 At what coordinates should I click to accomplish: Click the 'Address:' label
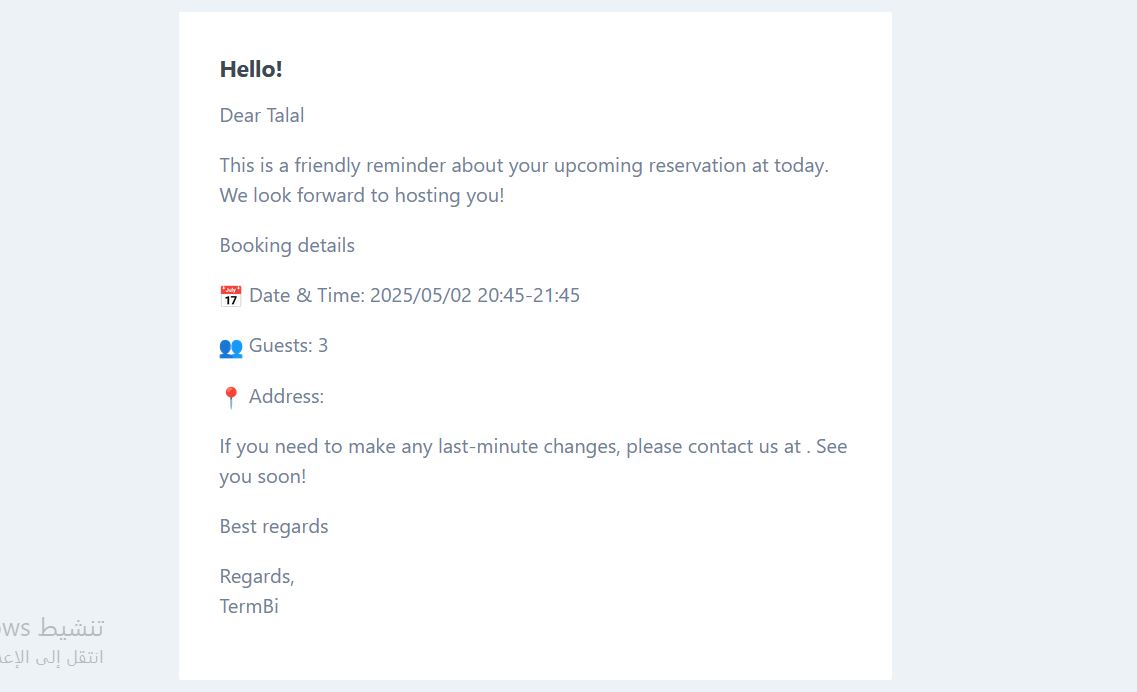point(286,396)
